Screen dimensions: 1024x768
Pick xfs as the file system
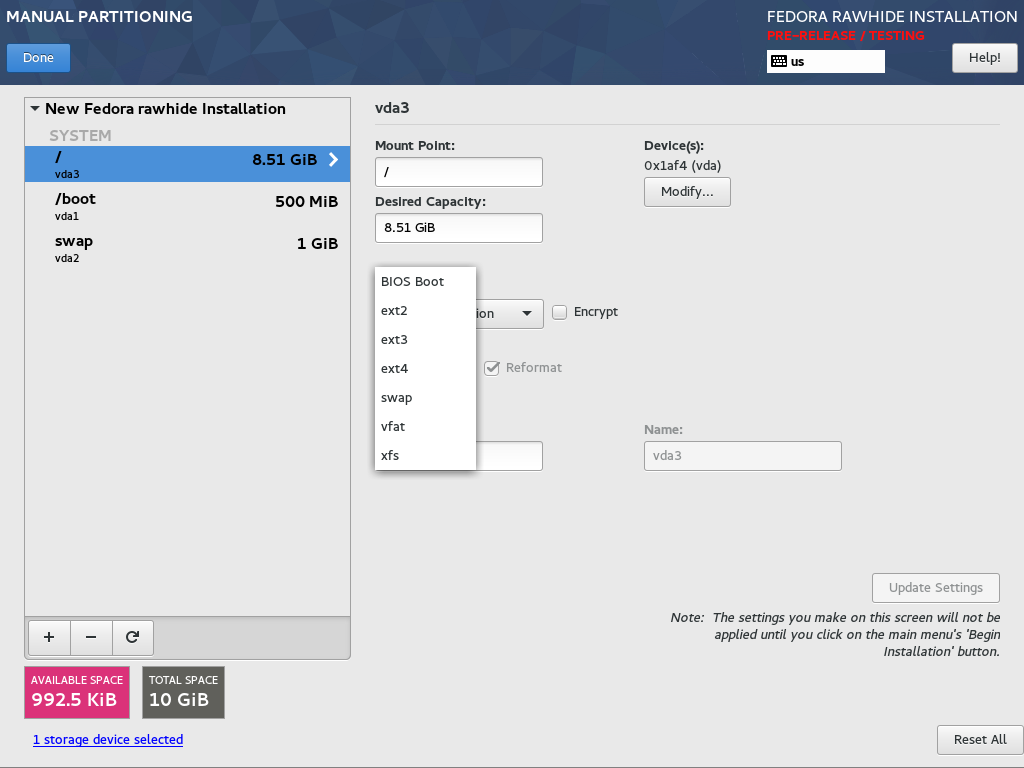pos(425,456)
